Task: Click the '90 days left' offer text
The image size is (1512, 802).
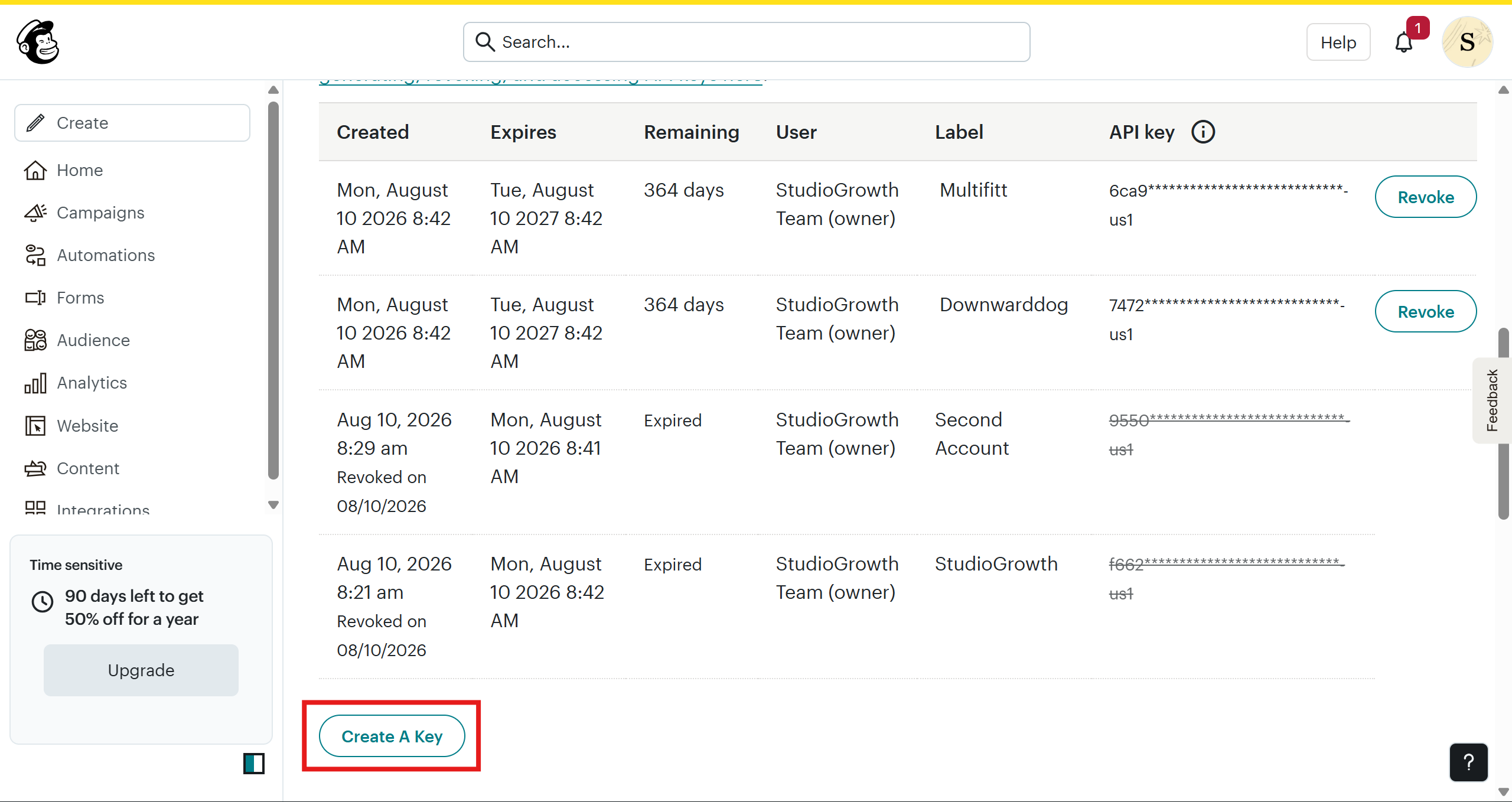Action: [134, 608]
